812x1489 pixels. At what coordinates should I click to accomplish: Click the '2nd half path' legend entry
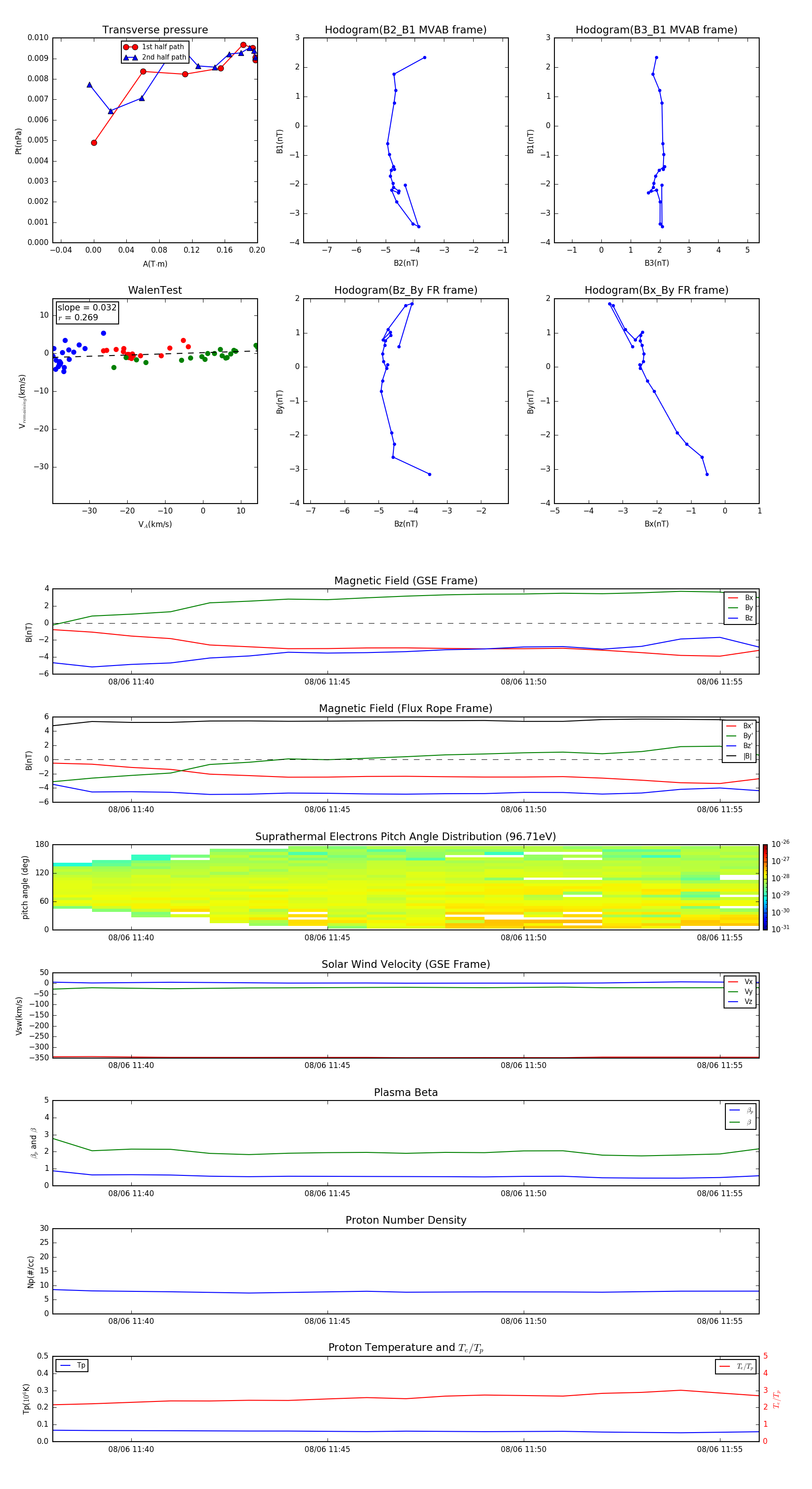tap(155, 57)
